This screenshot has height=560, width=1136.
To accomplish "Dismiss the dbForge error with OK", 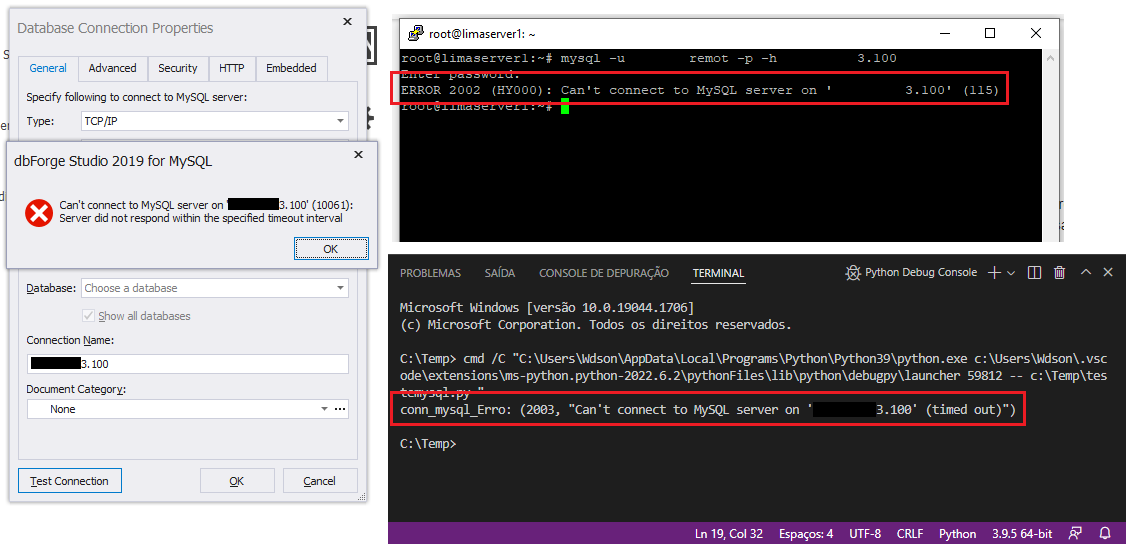I will [330, 248].
